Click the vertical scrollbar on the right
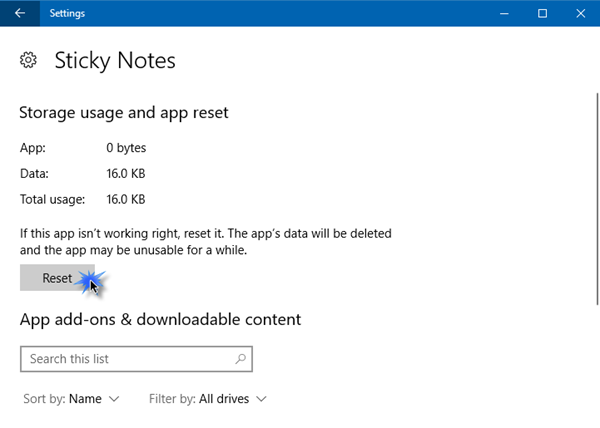600x428 pixels. [597, 199]
